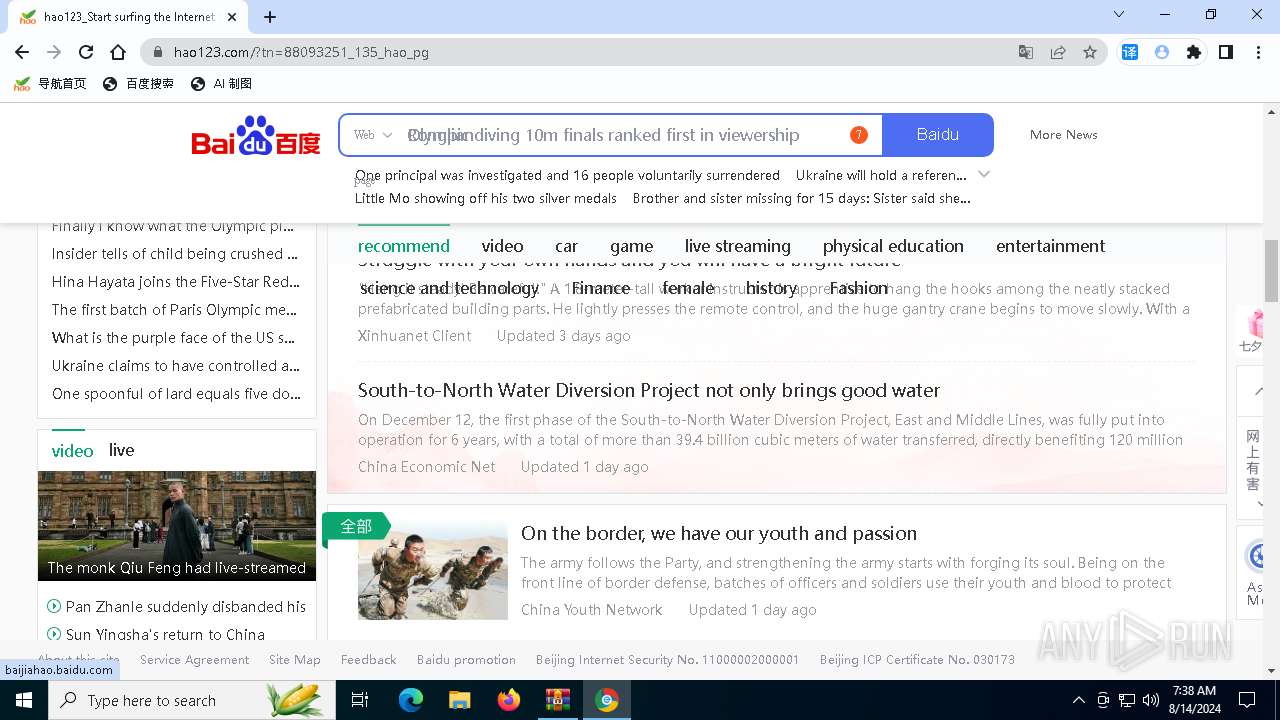
Task: Click the Chrome forward arrow
Action: (54, 52)
